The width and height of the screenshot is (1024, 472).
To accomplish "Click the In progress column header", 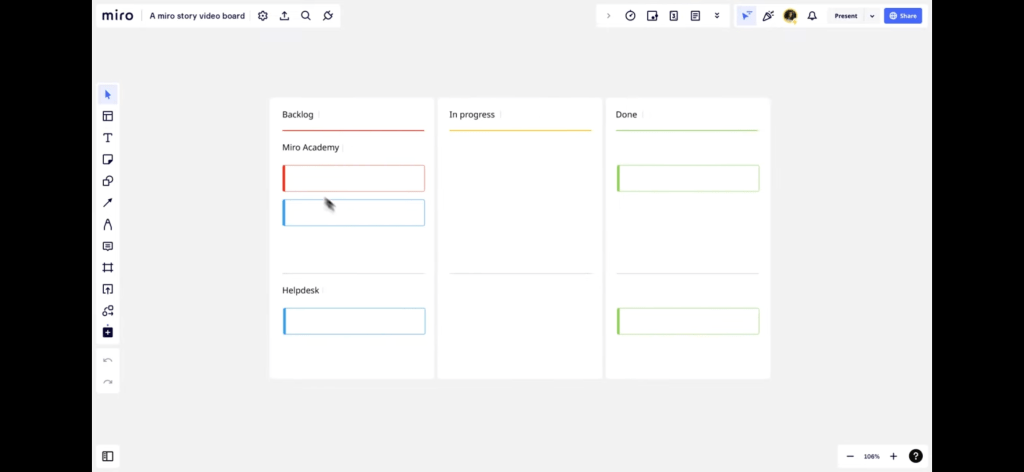I will coord(472,114).
